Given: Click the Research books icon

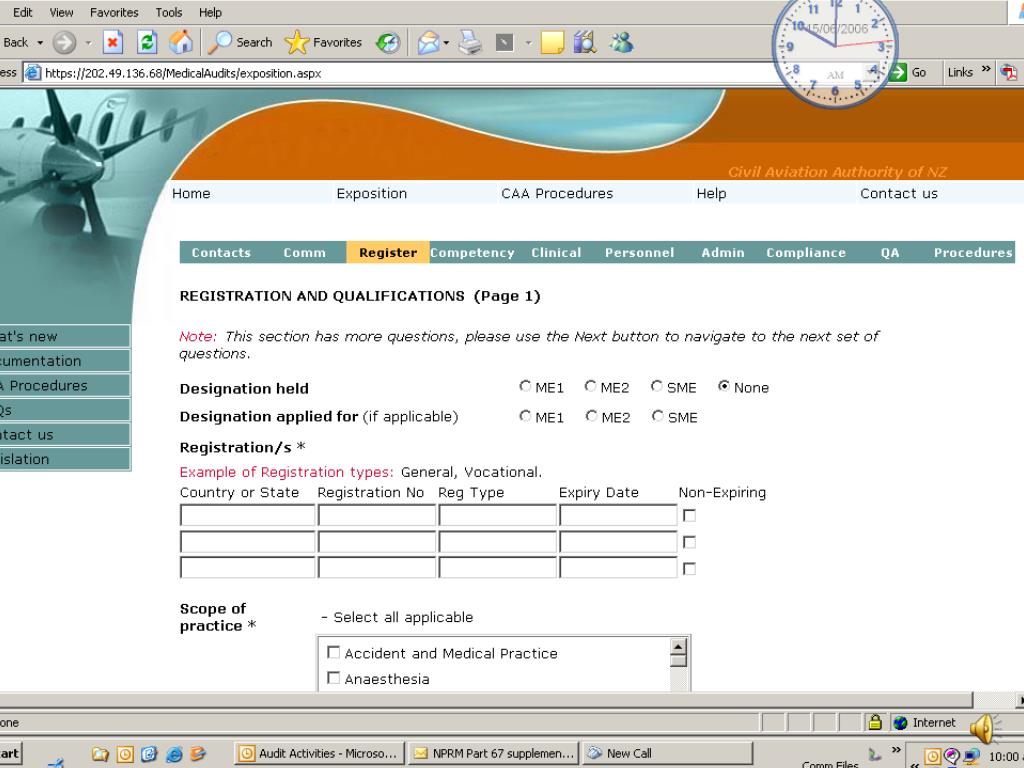Looking at the screenshot, I should [x=585, y=42].
